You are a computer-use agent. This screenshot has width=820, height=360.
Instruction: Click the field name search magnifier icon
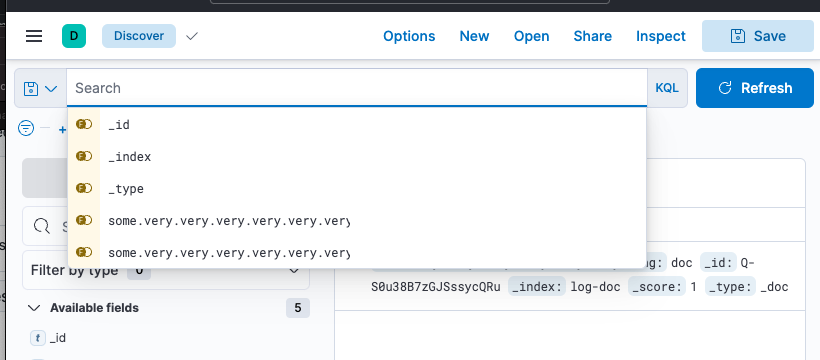click(41, 226)
